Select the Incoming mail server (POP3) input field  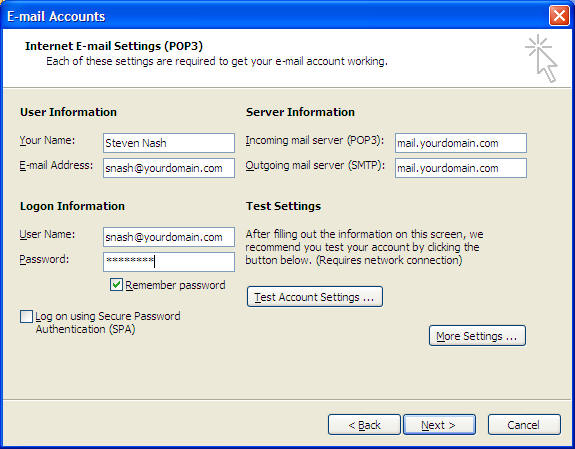point(461,143)
